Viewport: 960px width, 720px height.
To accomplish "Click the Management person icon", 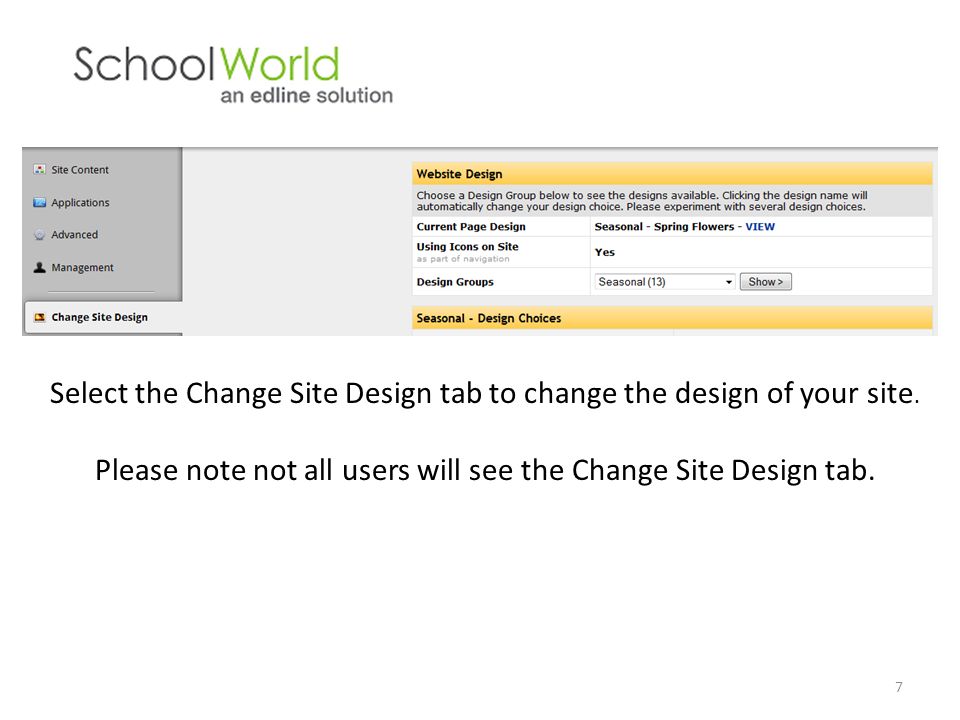I will 40,268.
